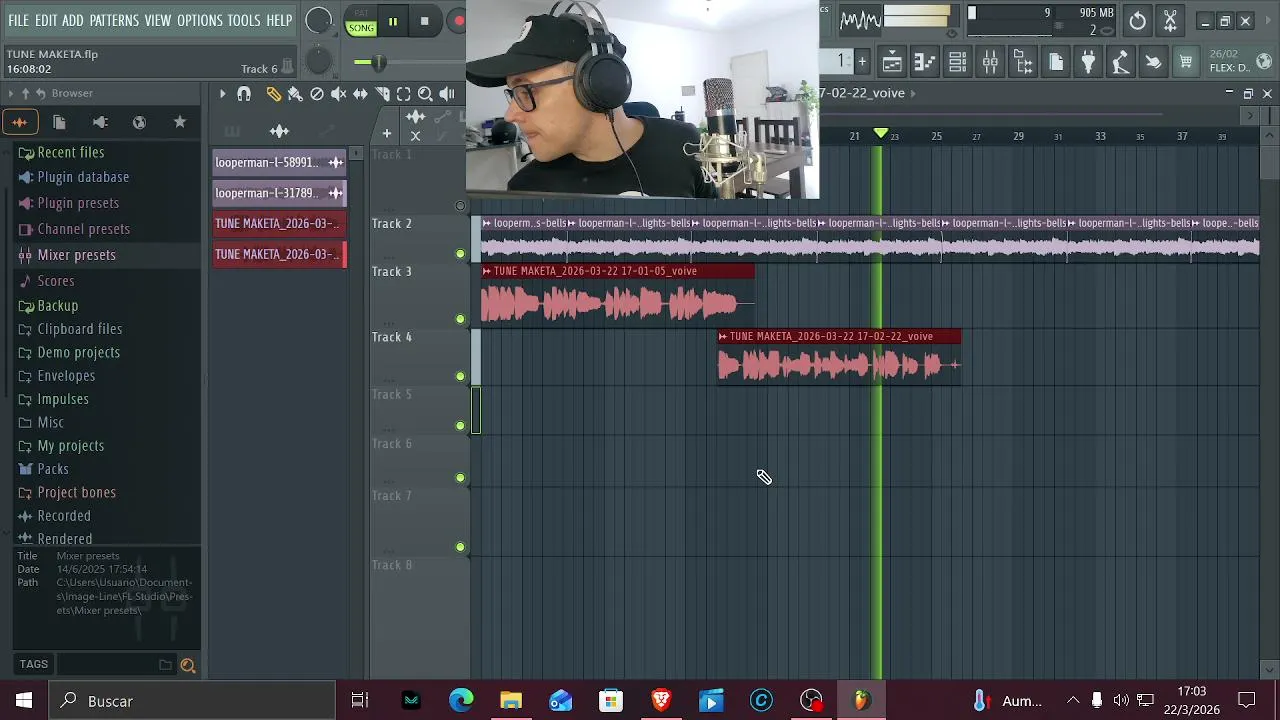Select the Slip tool
Viewport: 1280px width, 720px height.
tap(360, 94)
